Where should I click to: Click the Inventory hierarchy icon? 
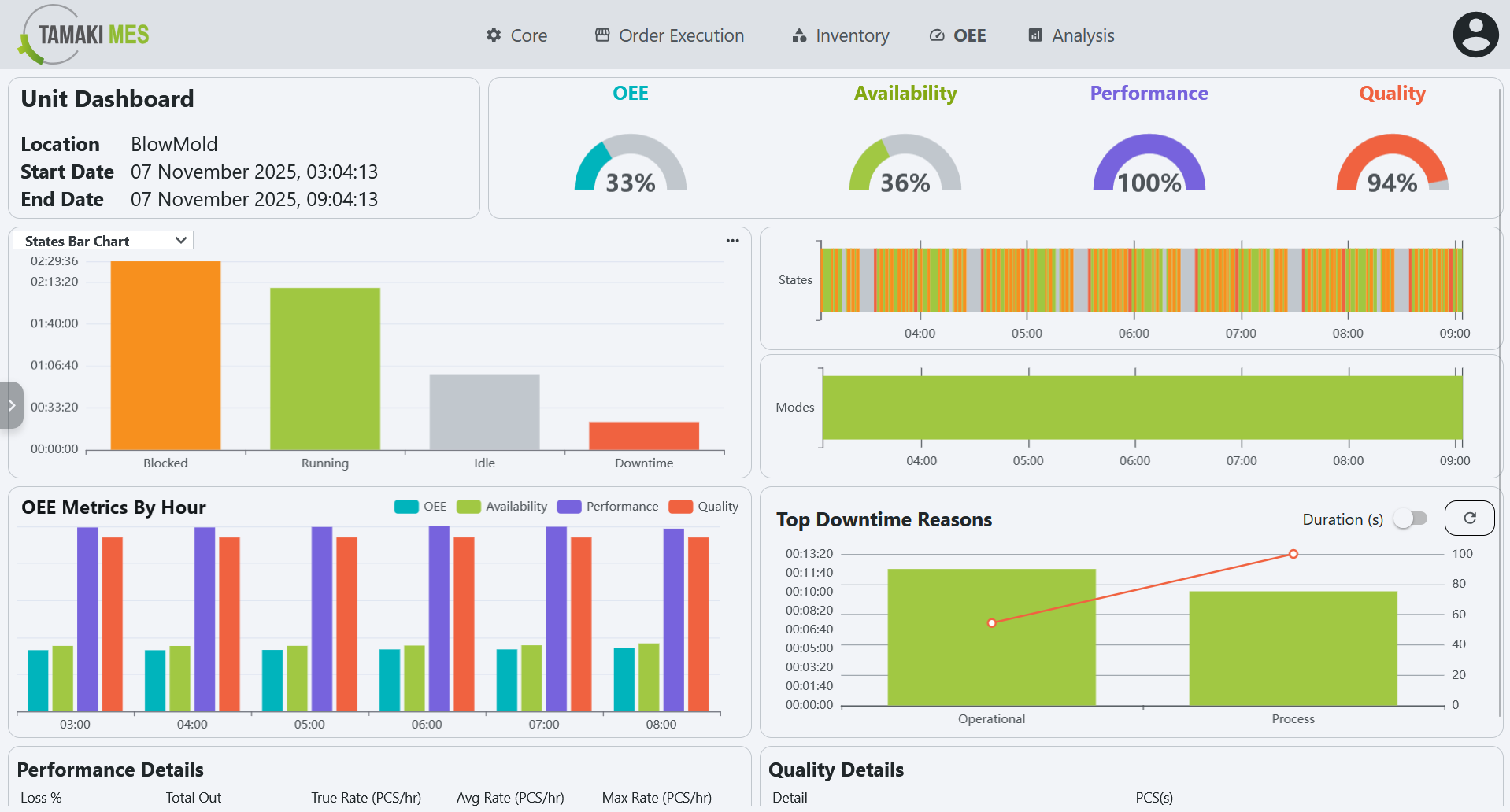pos(798,35)
